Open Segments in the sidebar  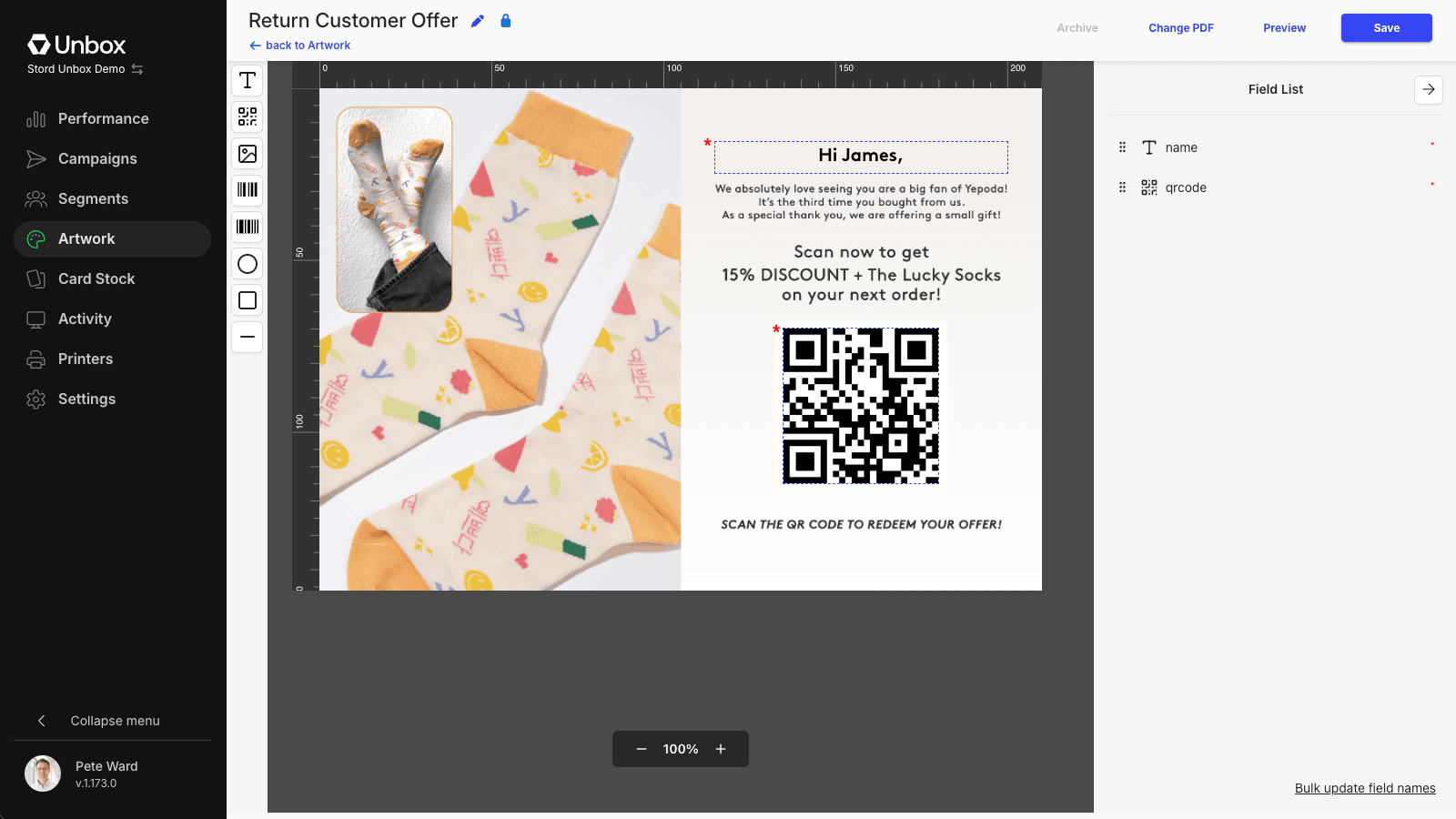113,198
